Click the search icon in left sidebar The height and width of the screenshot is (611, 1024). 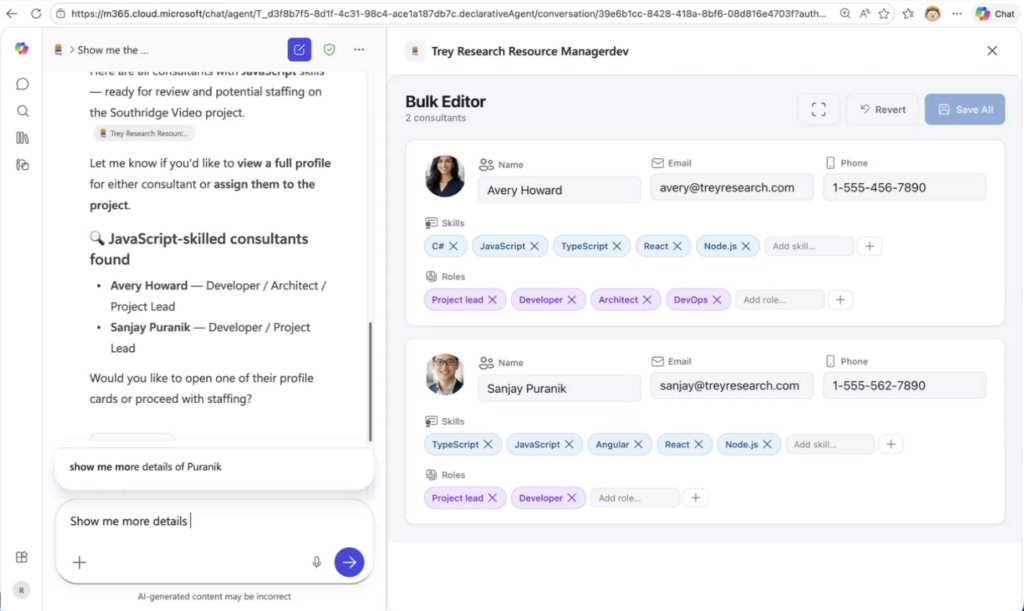(x=23, y=111)
